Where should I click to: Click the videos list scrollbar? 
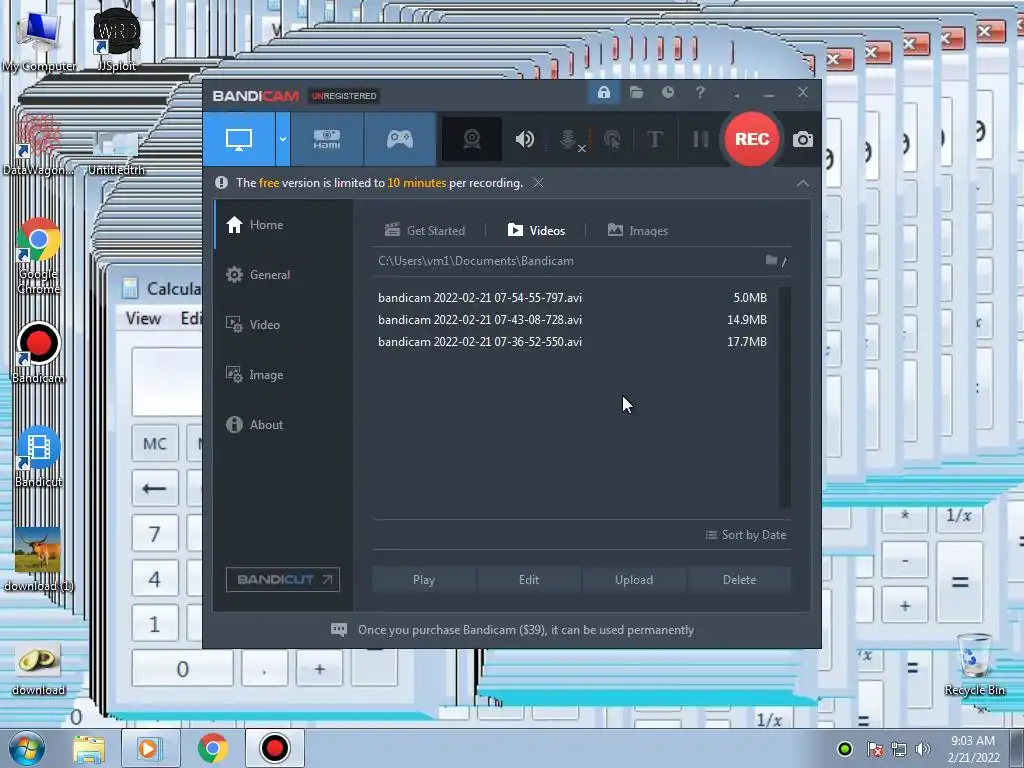[x=785, y=397]
